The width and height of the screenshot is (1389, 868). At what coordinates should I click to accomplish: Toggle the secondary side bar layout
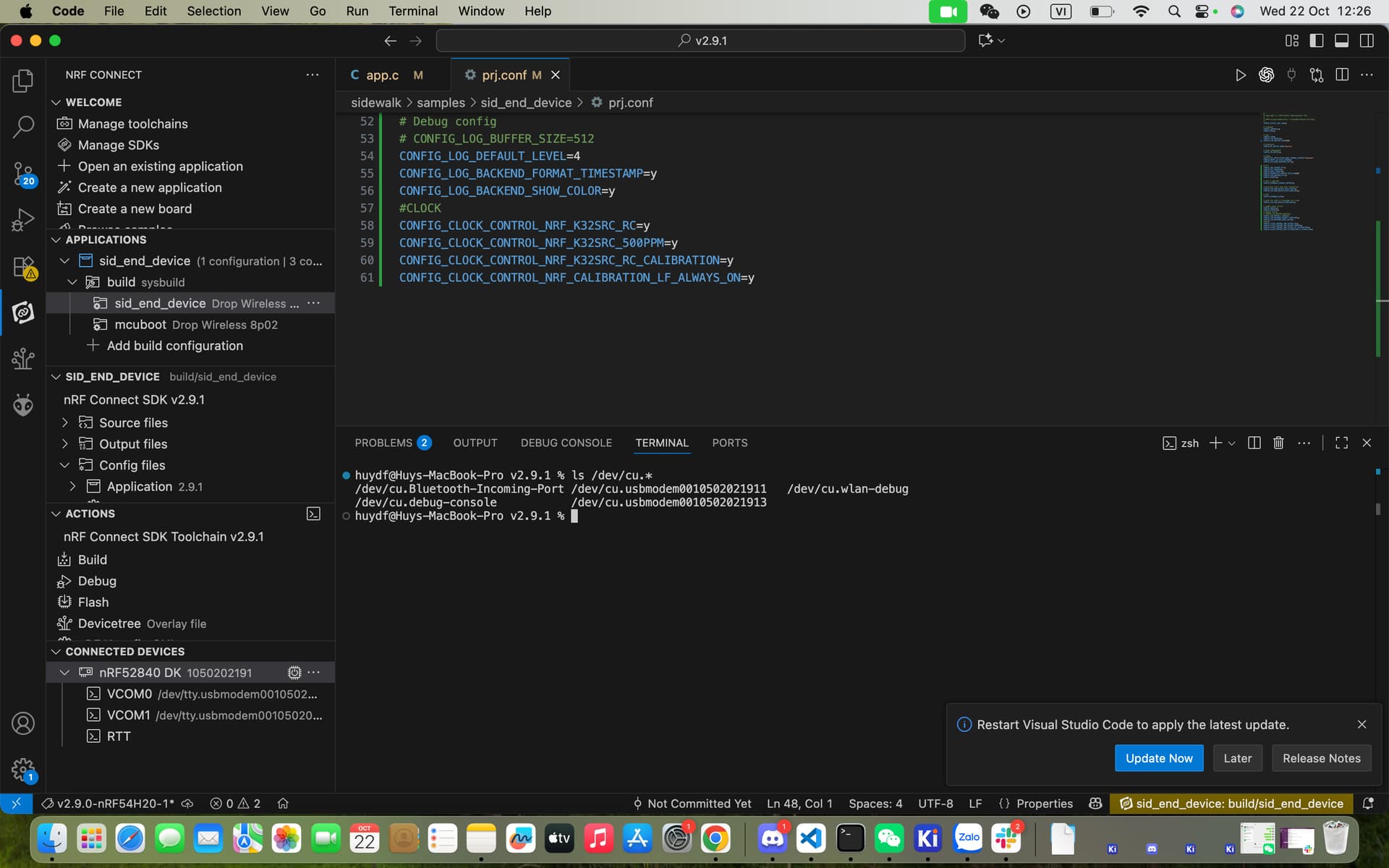point(1367,41)
